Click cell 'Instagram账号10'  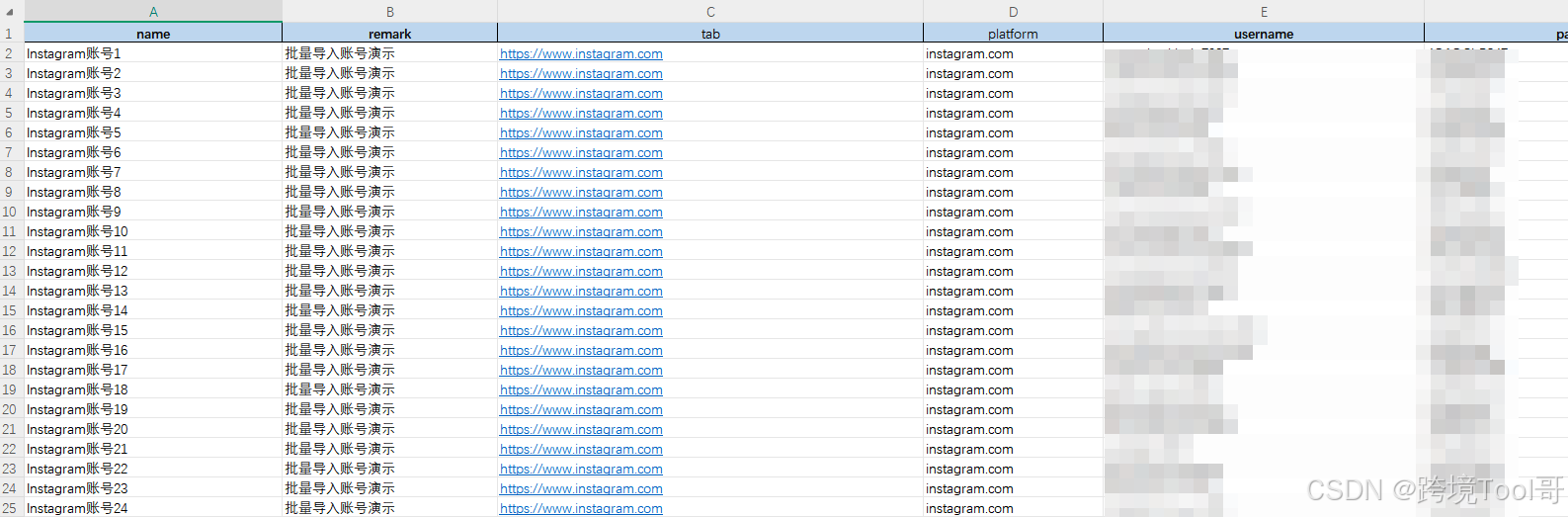[153, 231]
